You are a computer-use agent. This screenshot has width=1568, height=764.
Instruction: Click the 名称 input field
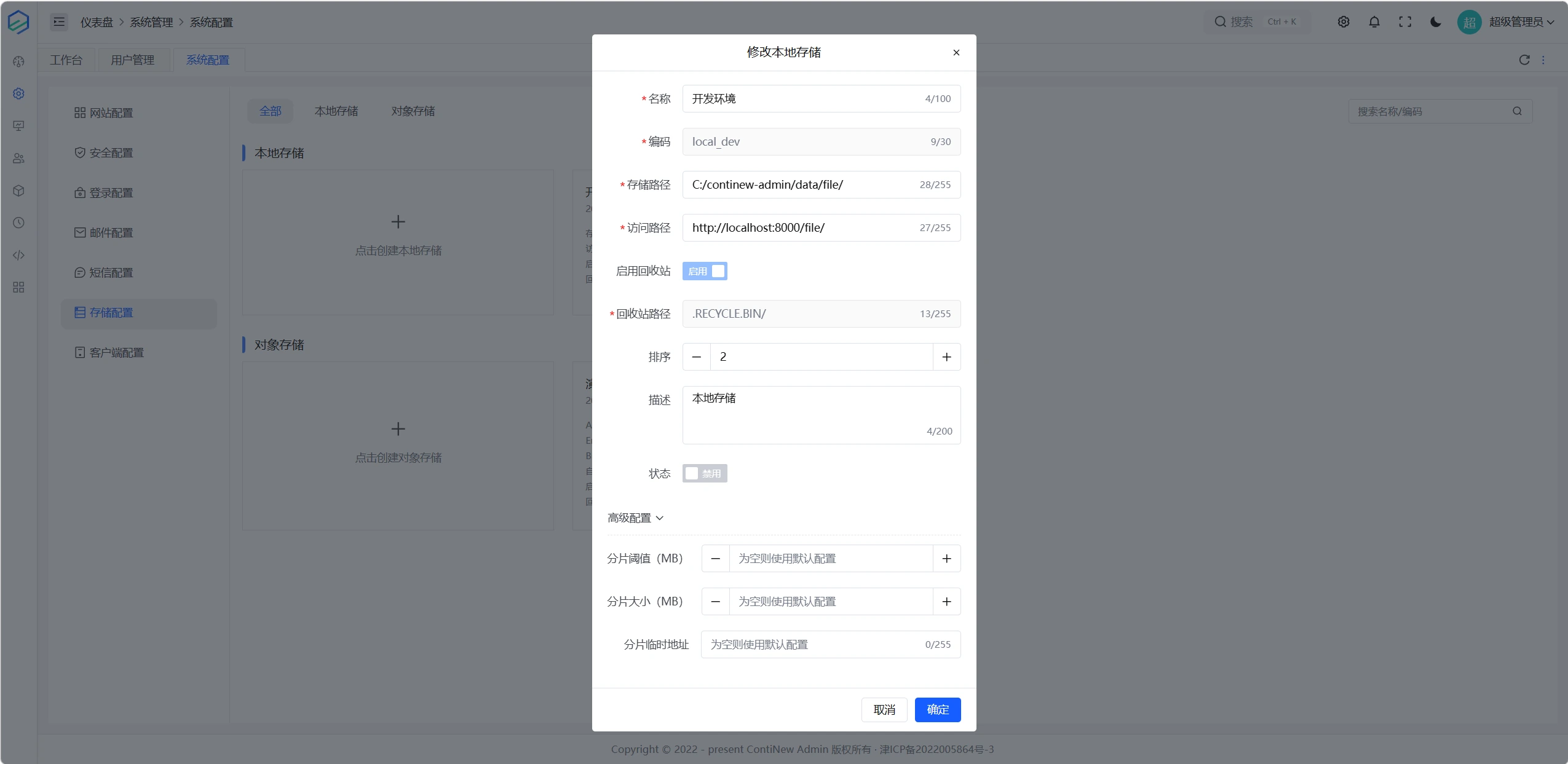tap(822, 99)
